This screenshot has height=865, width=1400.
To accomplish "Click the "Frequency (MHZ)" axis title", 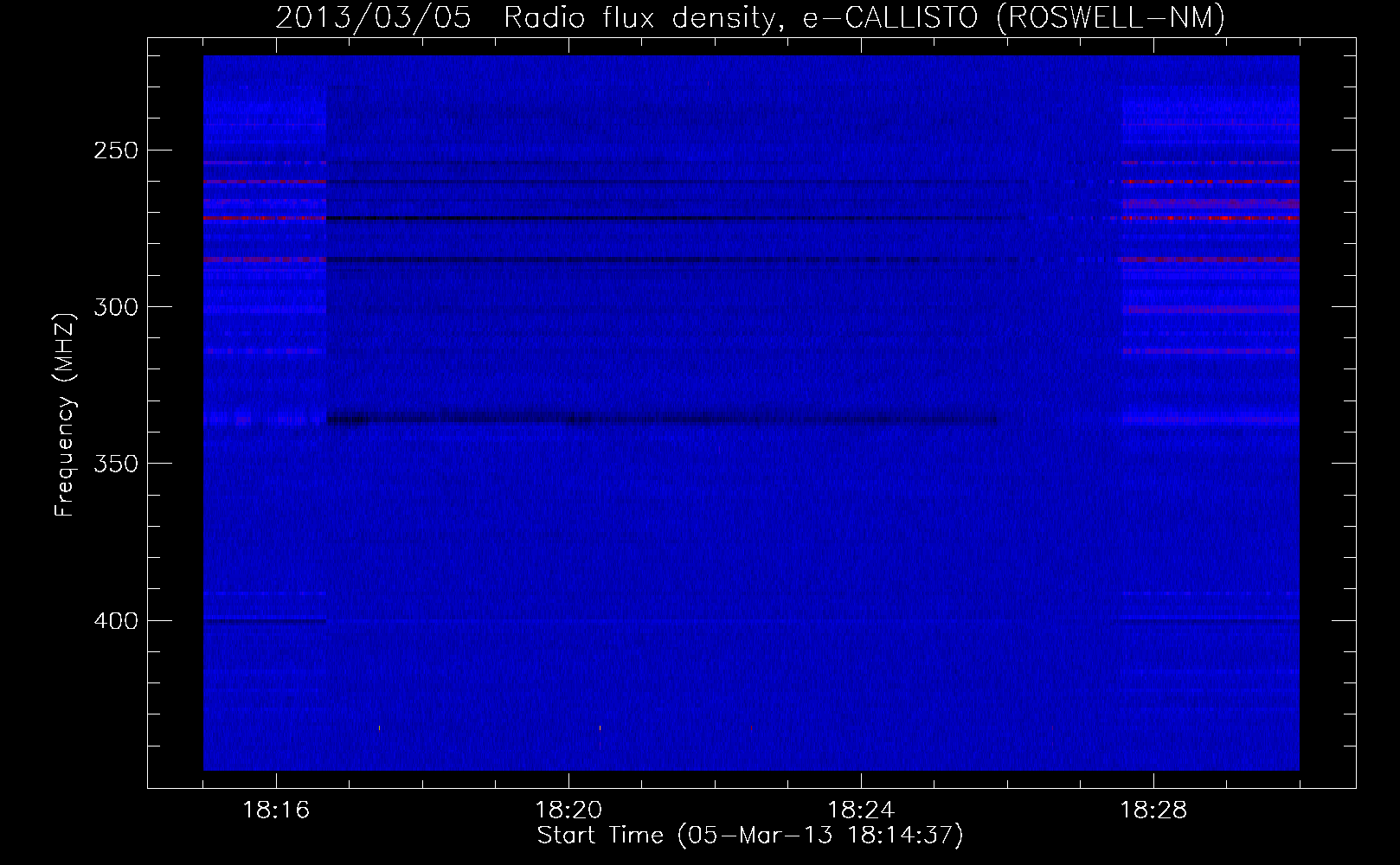I will [66, 414].
